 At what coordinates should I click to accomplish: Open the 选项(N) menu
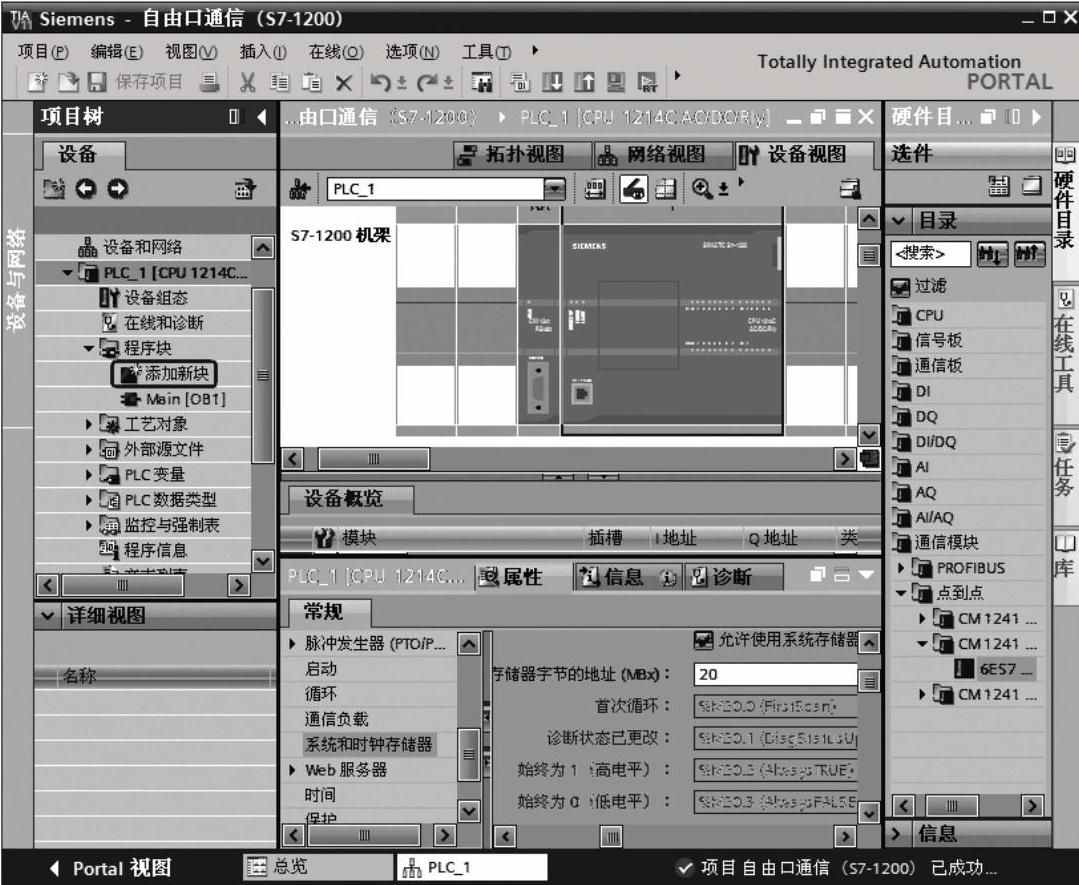(412, 52)
